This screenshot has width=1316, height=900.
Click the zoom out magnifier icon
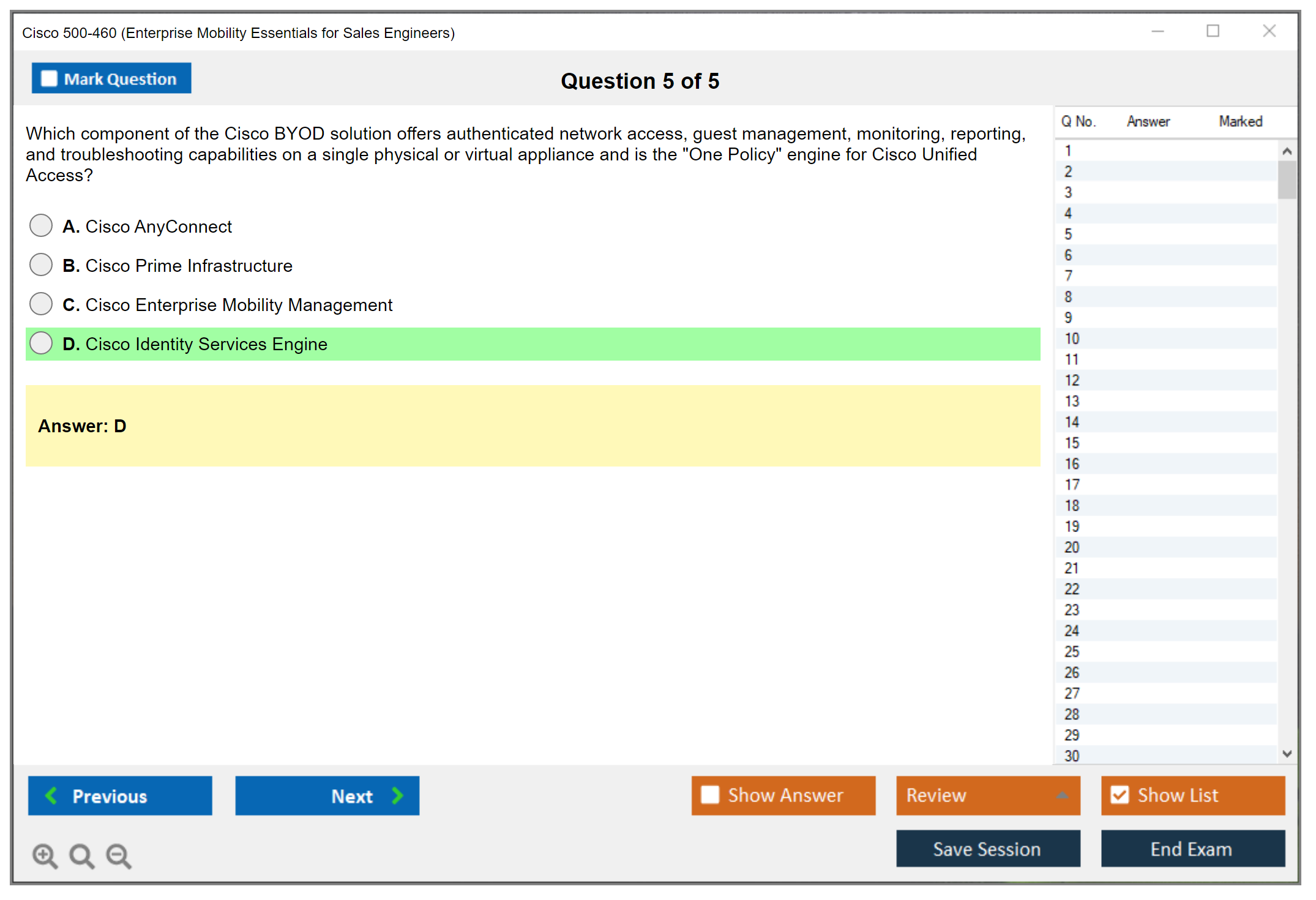pyautogui.click(x=118, y=855)
